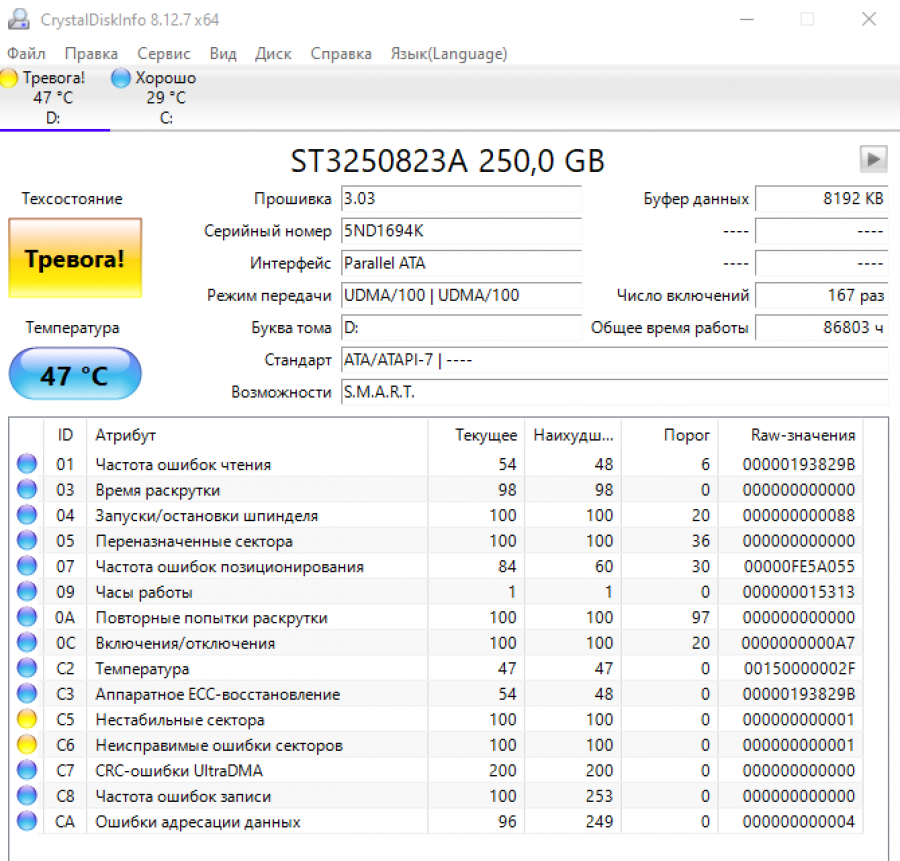Open the Диск menu
The height and width of the screenshot is (861, 900).
[273, 54]
